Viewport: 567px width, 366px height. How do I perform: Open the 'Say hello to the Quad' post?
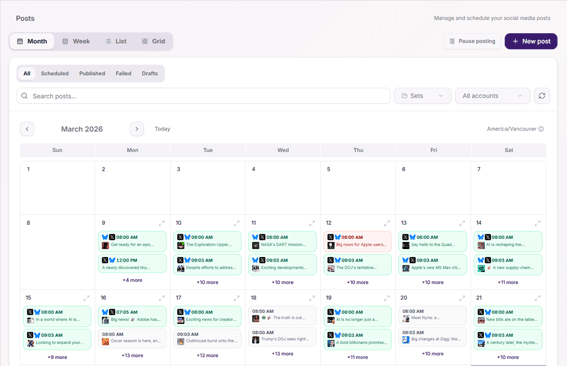tap(433, 241)
